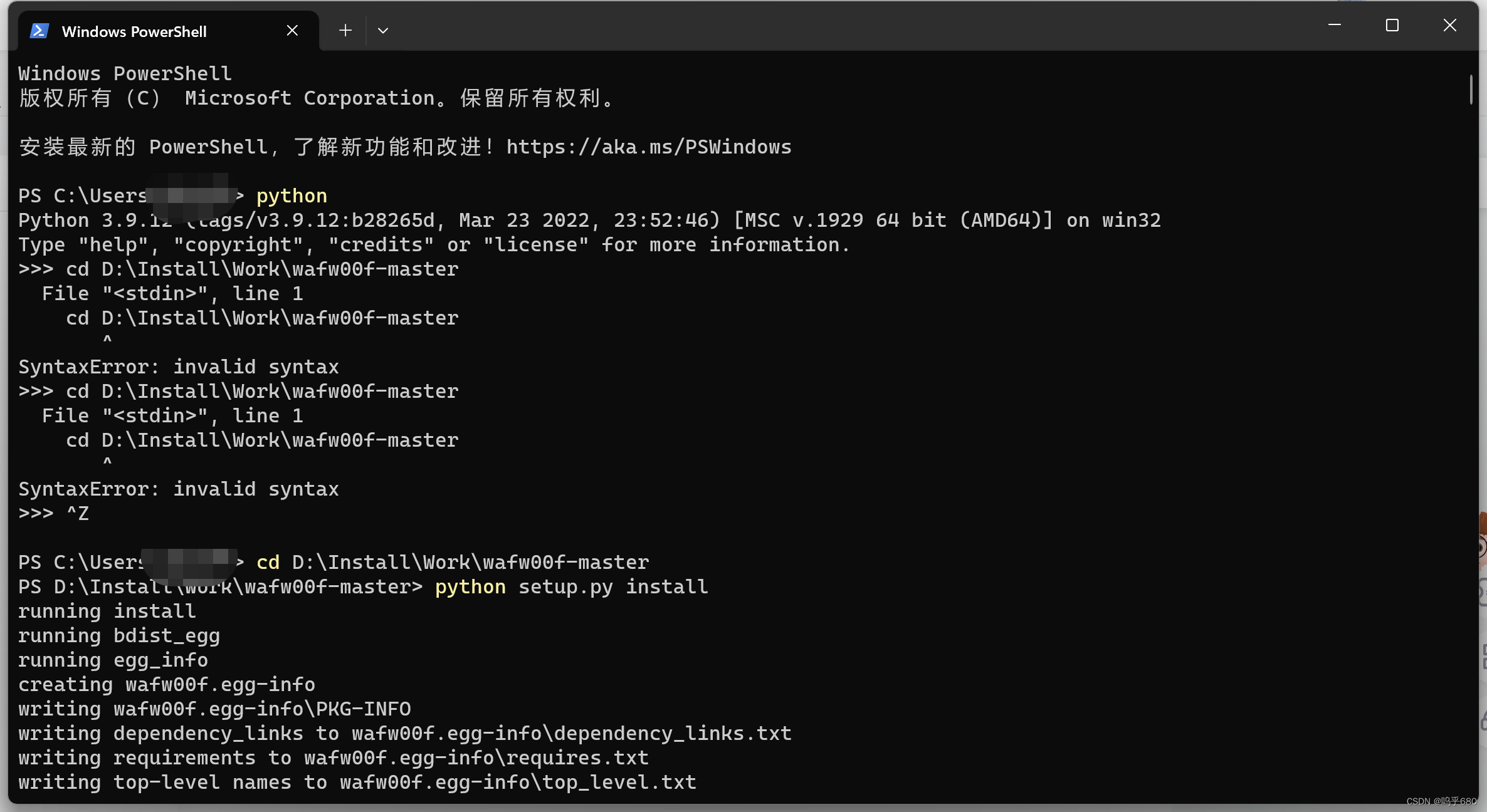The width and height of the screenshot is (1487, 812).
Task: Close the Windows PowerShell tab
Action: point(292,29)
